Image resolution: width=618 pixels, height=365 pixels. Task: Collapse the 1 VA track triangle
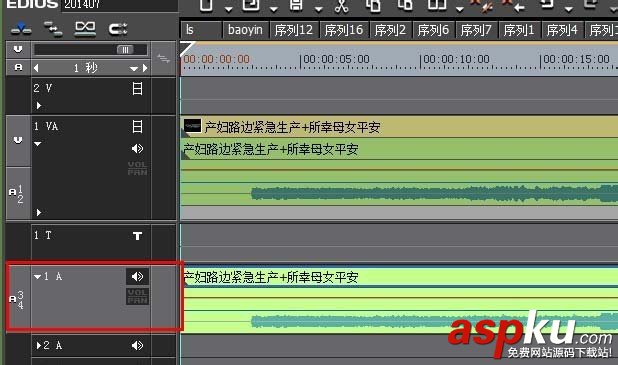tap(37, 144)
